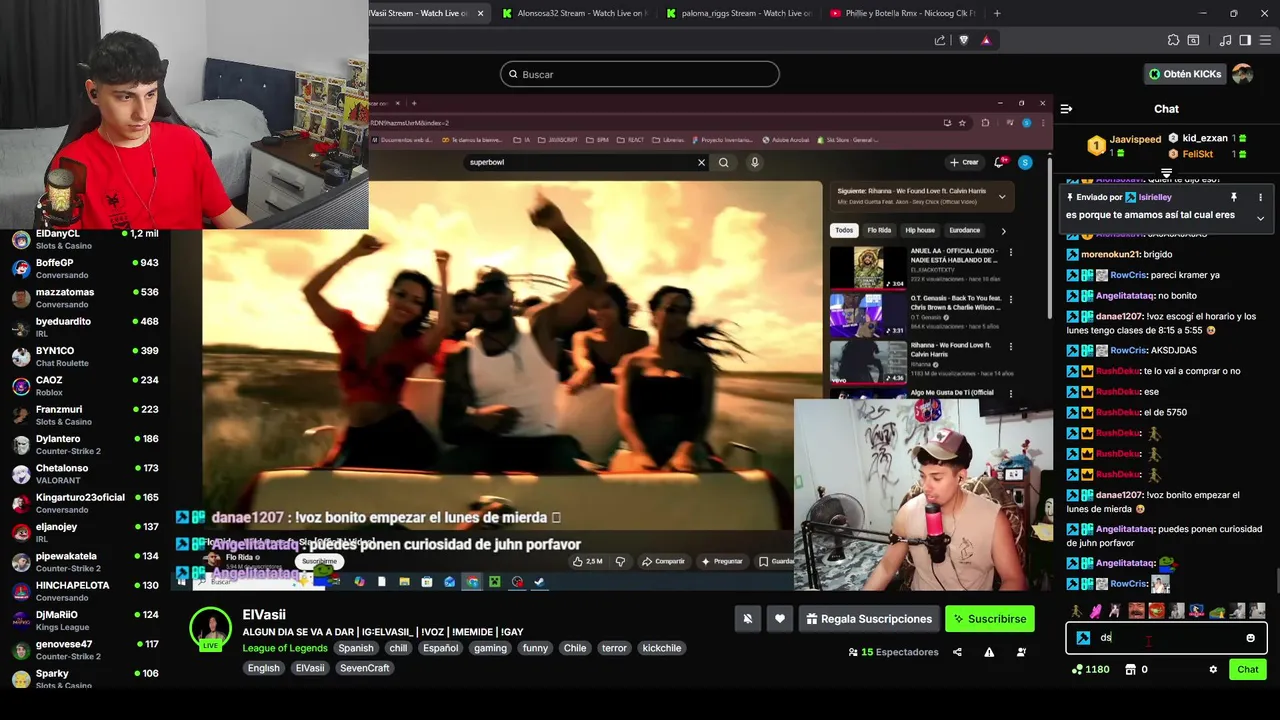Open byeduardito channel in sidebar
This screenshot has height=720, width=1280.
(85, 327)
